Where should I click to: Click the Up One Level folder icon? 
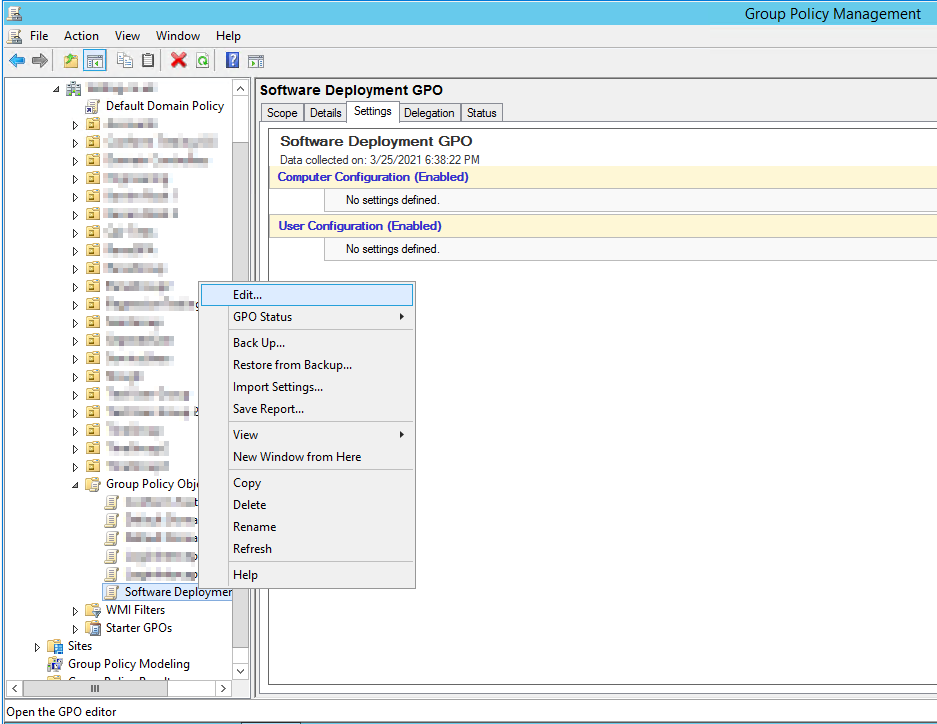71,60
